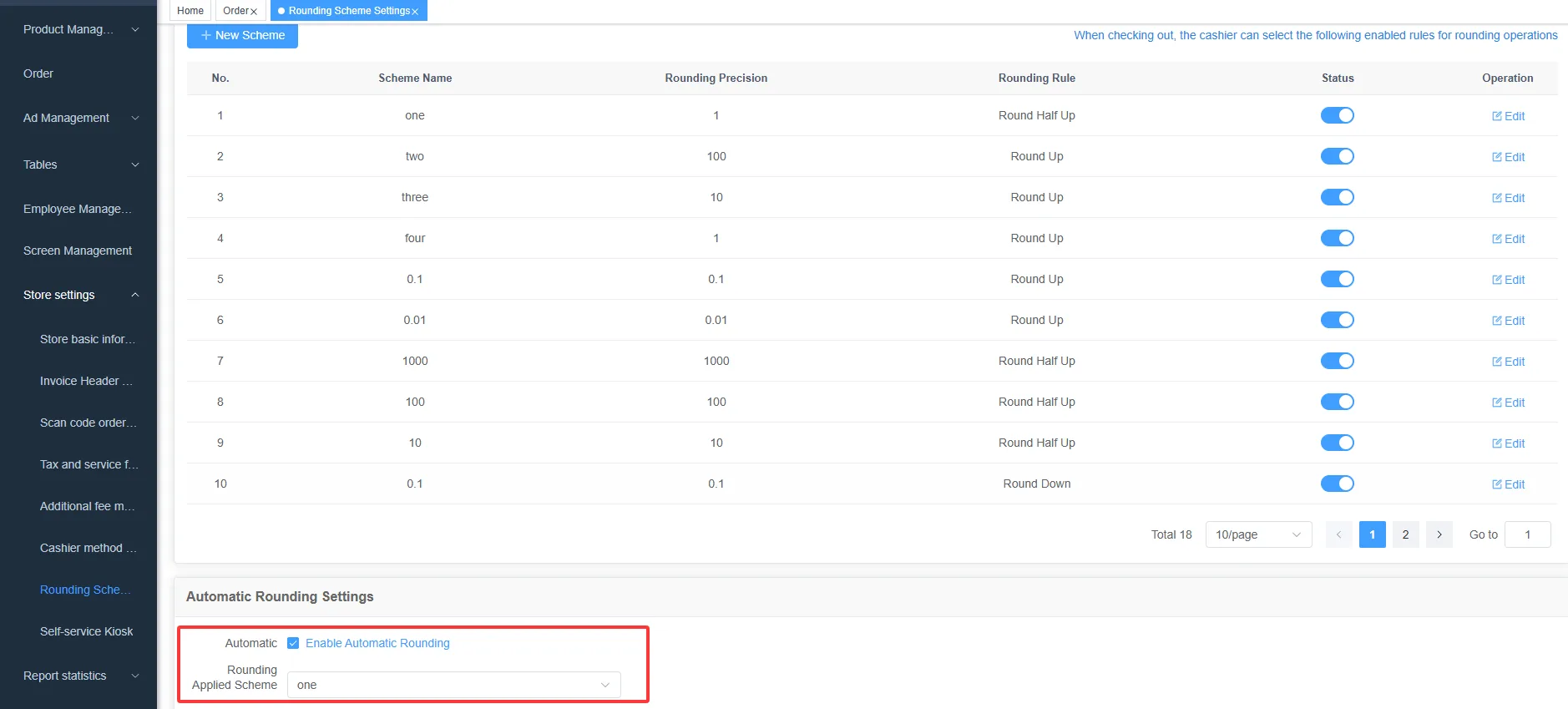Image resolution: width=1568 pixels, height=709 pixels.
Task: Open Invoice Header sidebar item
Action: click(86, 381)
